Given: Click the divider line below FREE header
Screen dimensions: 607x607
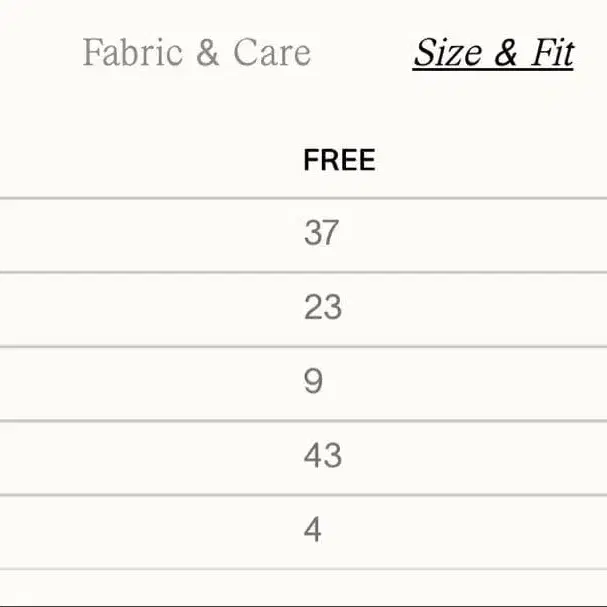Looking at the screenshot, I should point(304,198).
